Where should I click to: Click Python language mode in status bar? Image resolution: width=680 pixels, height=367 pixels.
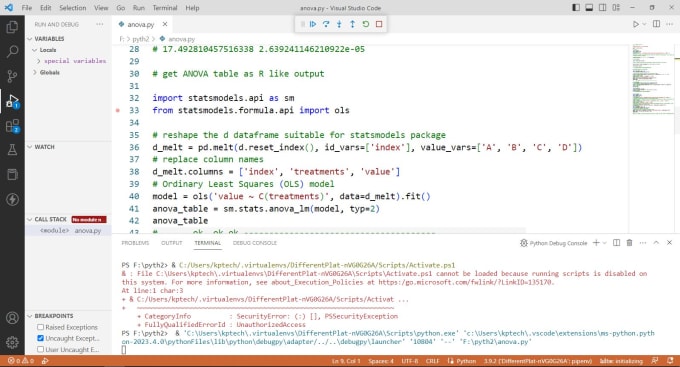[466, 361]
